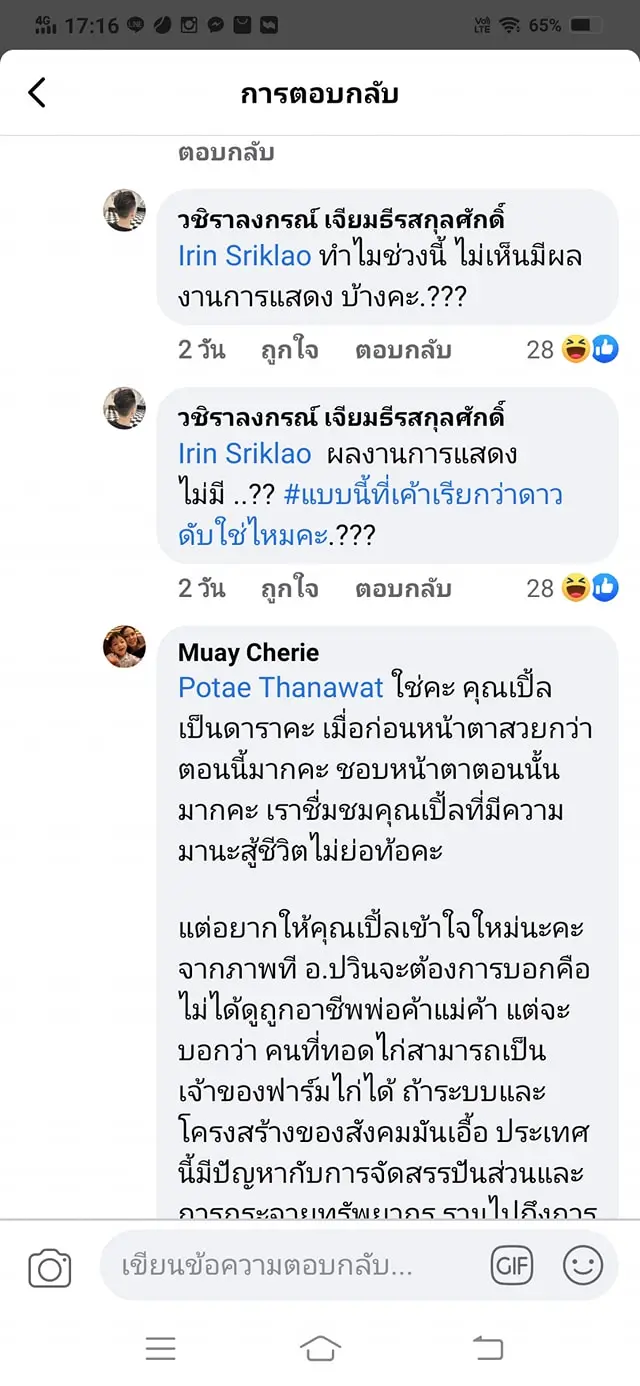Image resolution: width=640 pixels, height=1386 pixels.
Task: Tap the Android home navigation icon
Action: point(320,1348)
